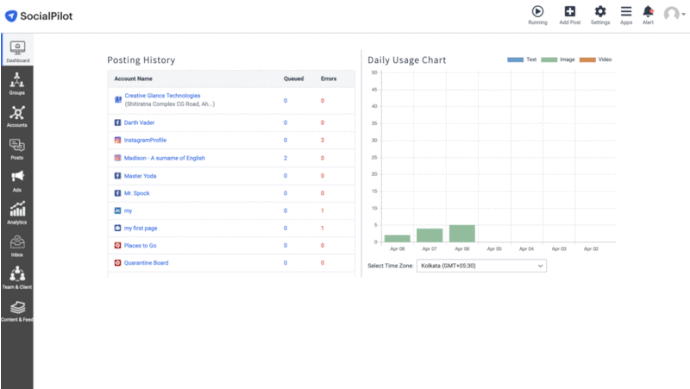The width and height of the screenshot is (690, 389).
Task: Click the icon beside Creative Glance Technologies
Action: 118,100
